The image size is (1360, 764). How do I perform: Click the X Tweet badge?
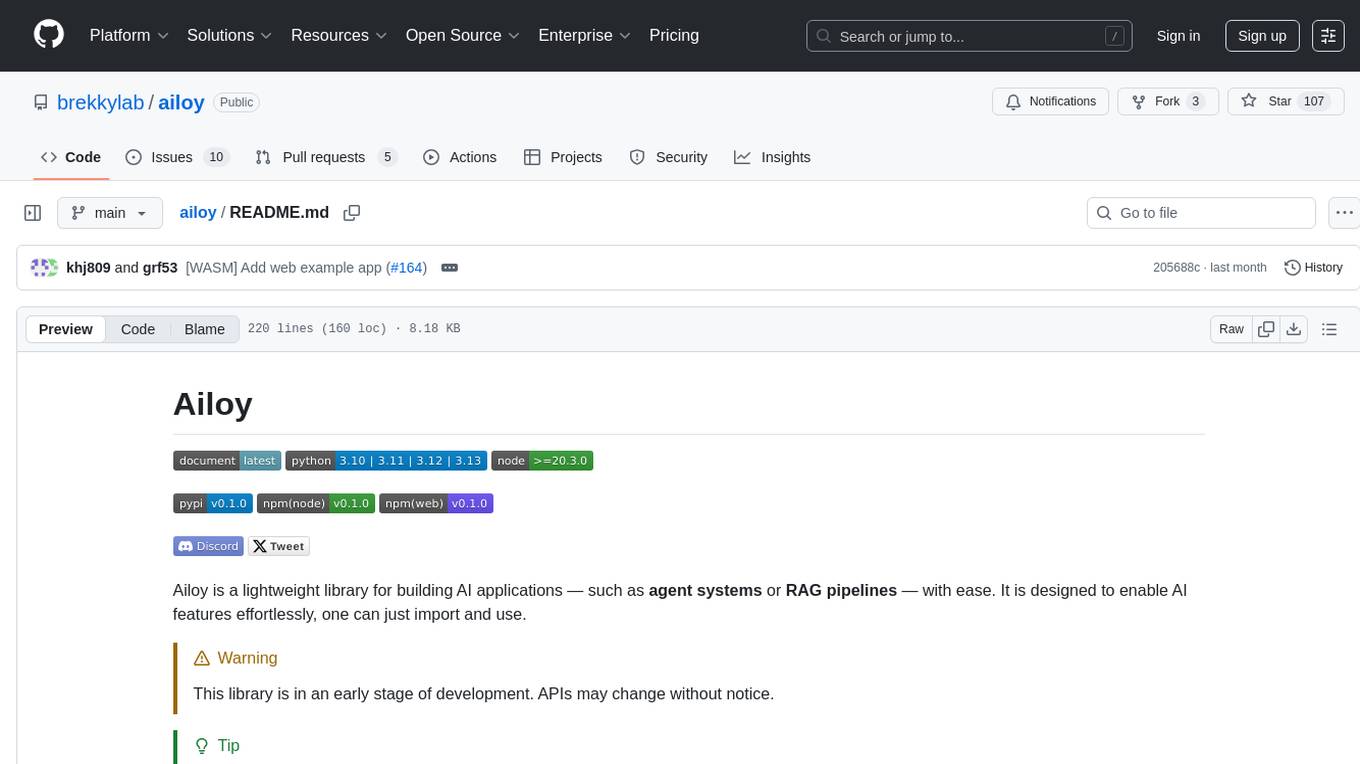tap(279, 546)
